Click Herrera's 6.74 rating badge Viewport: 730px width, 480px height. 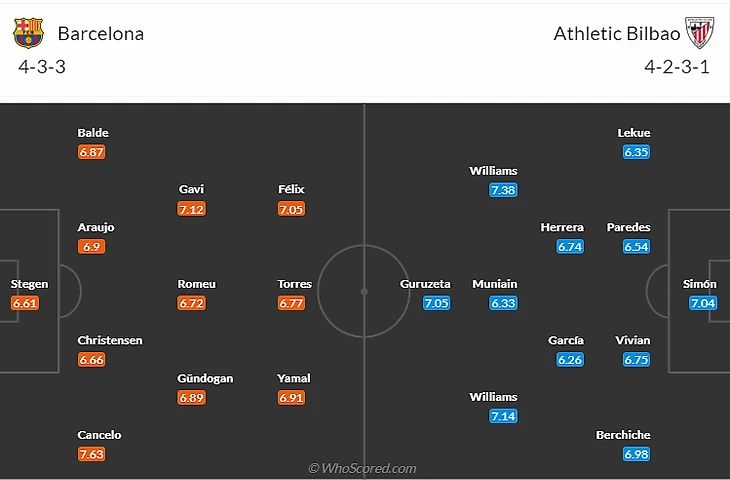[x=570, y=246]
